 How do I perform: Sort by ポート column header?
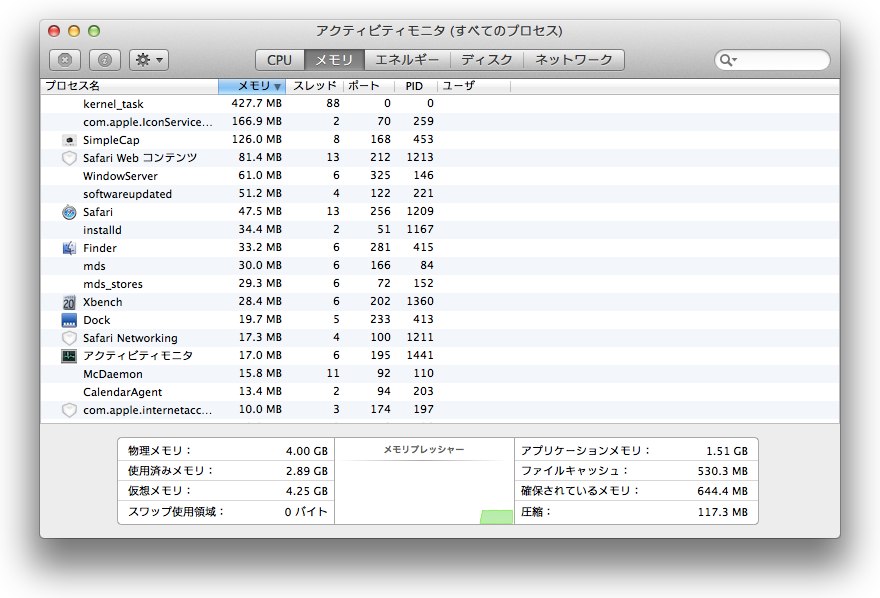[x=368, y=86]
